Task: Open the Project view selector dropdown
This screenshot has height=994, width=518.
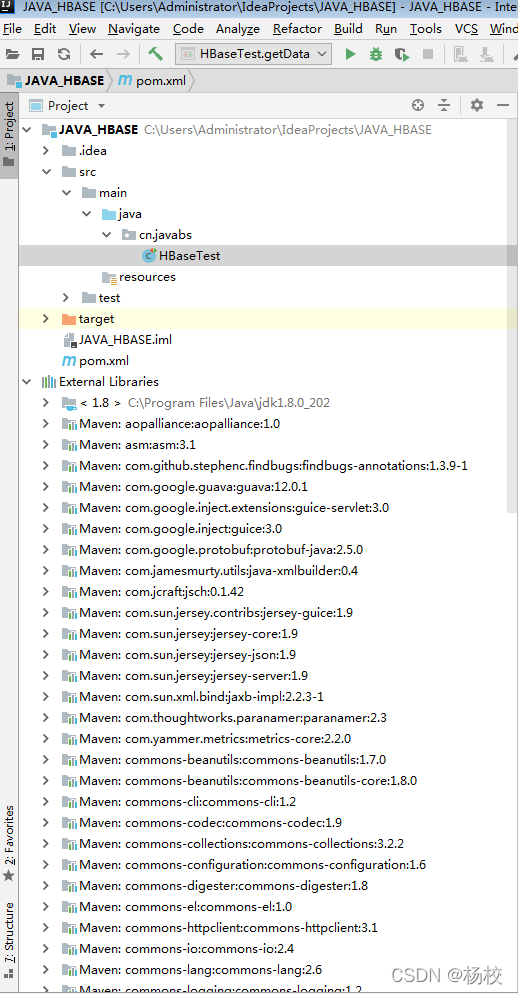Action: tap(68, 106)
